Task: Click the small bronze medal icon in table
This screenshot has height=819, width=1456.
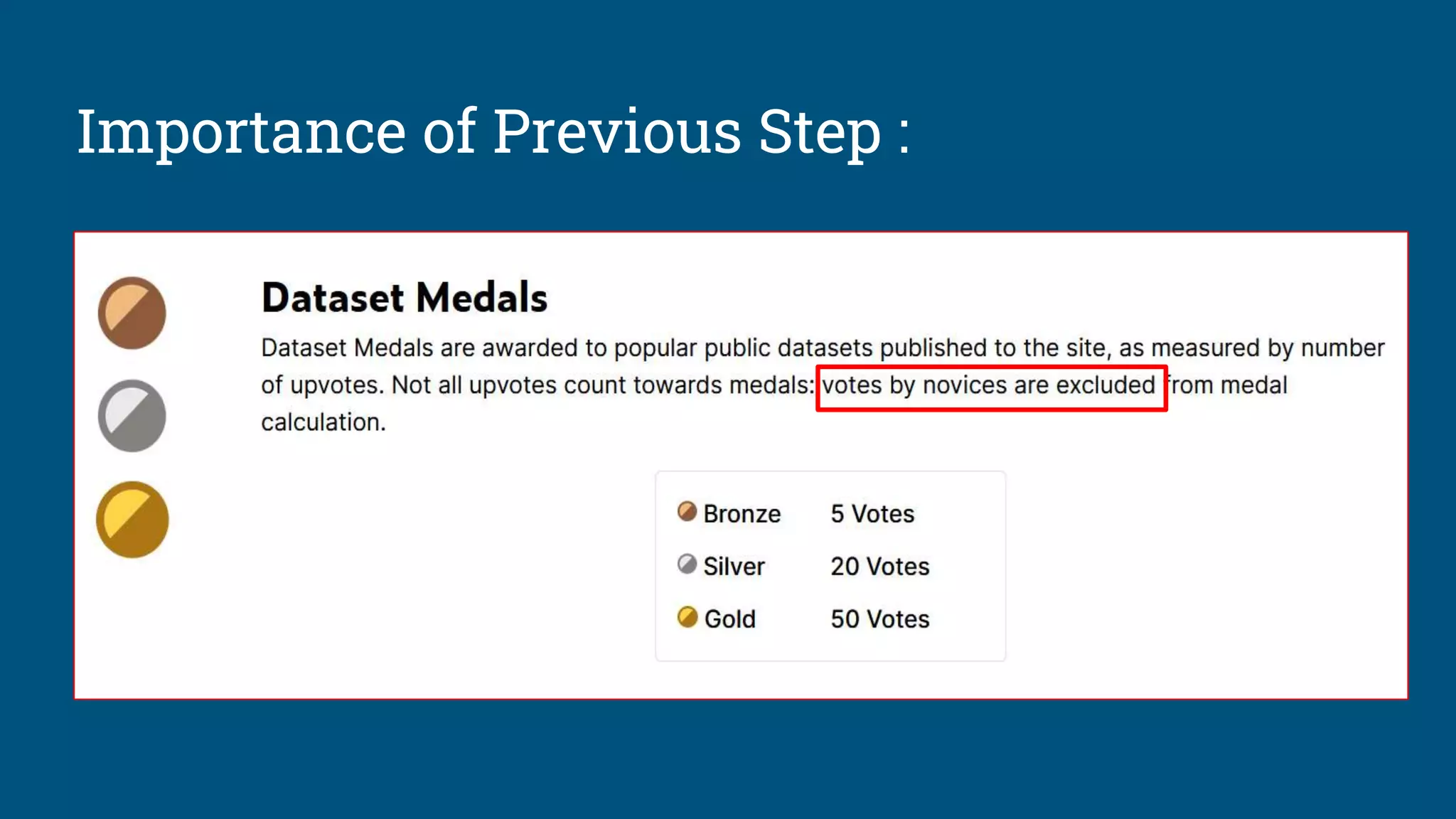Action: (x=687, y=511)
